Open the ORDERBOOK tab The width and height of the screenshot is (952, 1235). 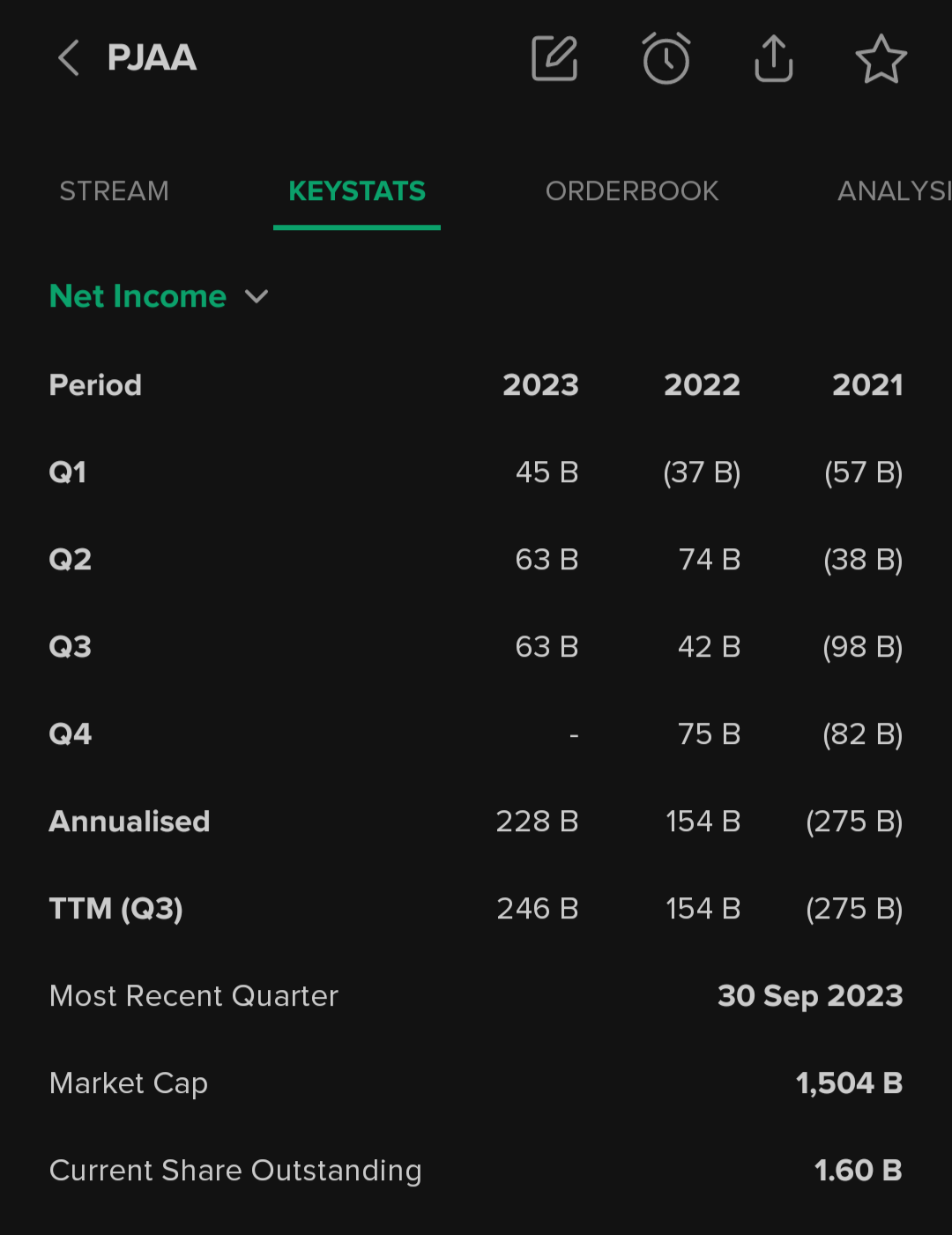point(631,191)
